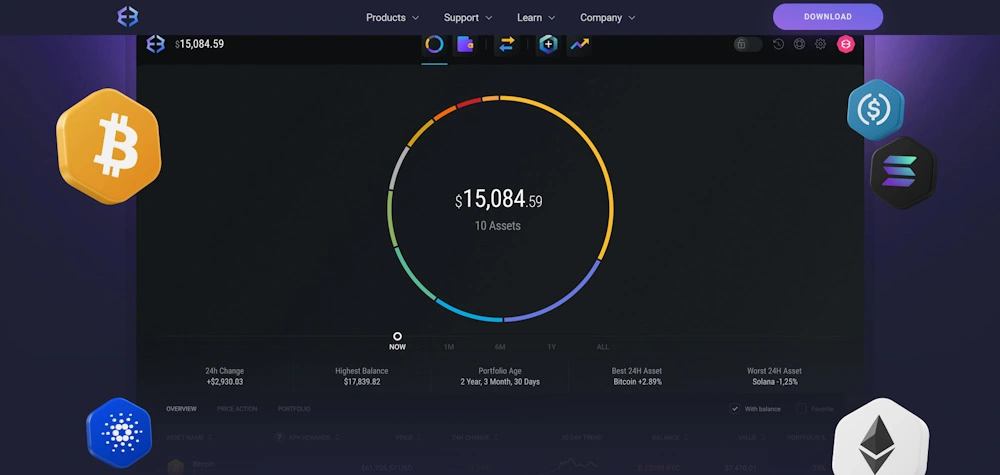The image size is (1000, 475).
Task: Uncheck the With balance checkbox
Action: click(x=735, y=409)
